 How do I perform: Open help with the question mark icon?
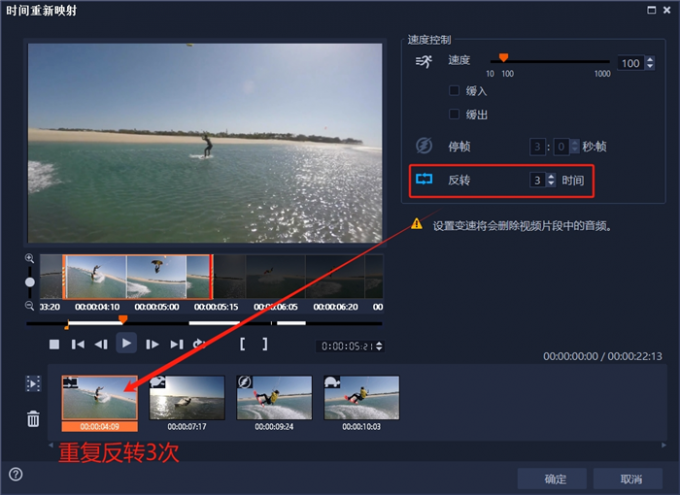point(16,474)
